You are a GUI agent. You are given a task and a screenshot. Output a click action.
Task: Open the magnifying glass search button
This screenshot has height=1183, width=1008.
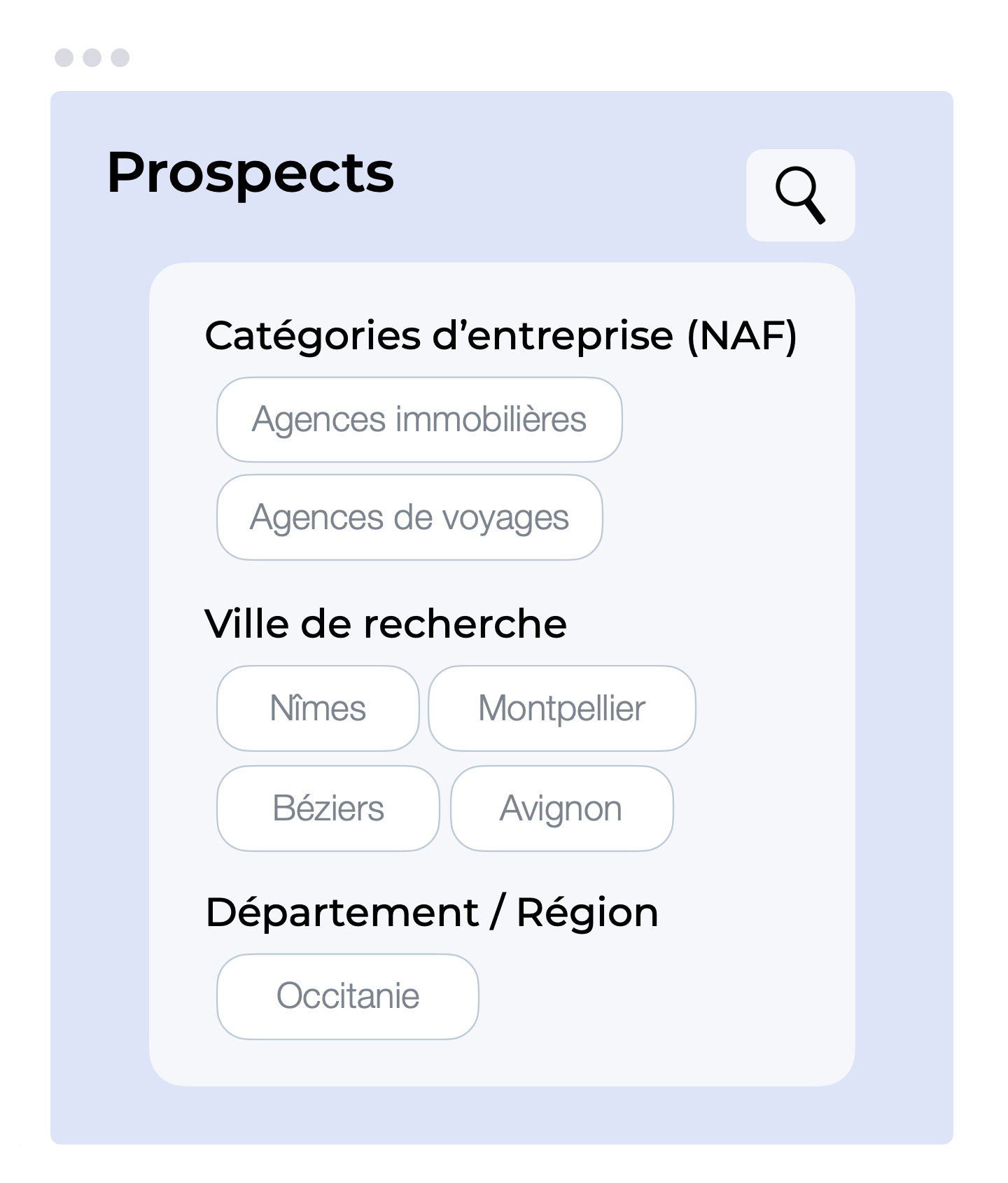[800, 195]
